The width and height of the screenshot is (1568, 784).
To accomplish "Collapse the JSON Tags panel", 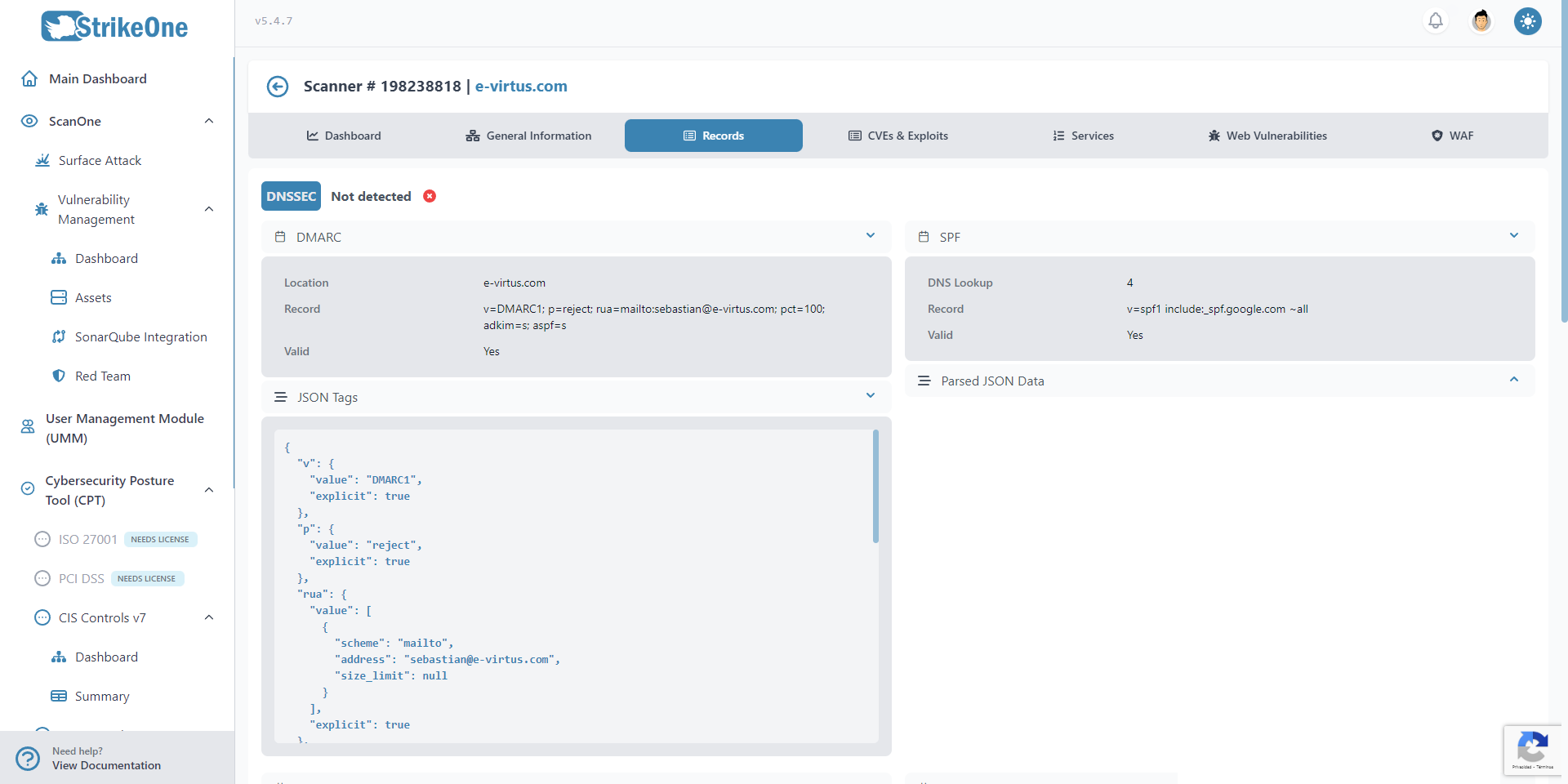I will [871, 396].
